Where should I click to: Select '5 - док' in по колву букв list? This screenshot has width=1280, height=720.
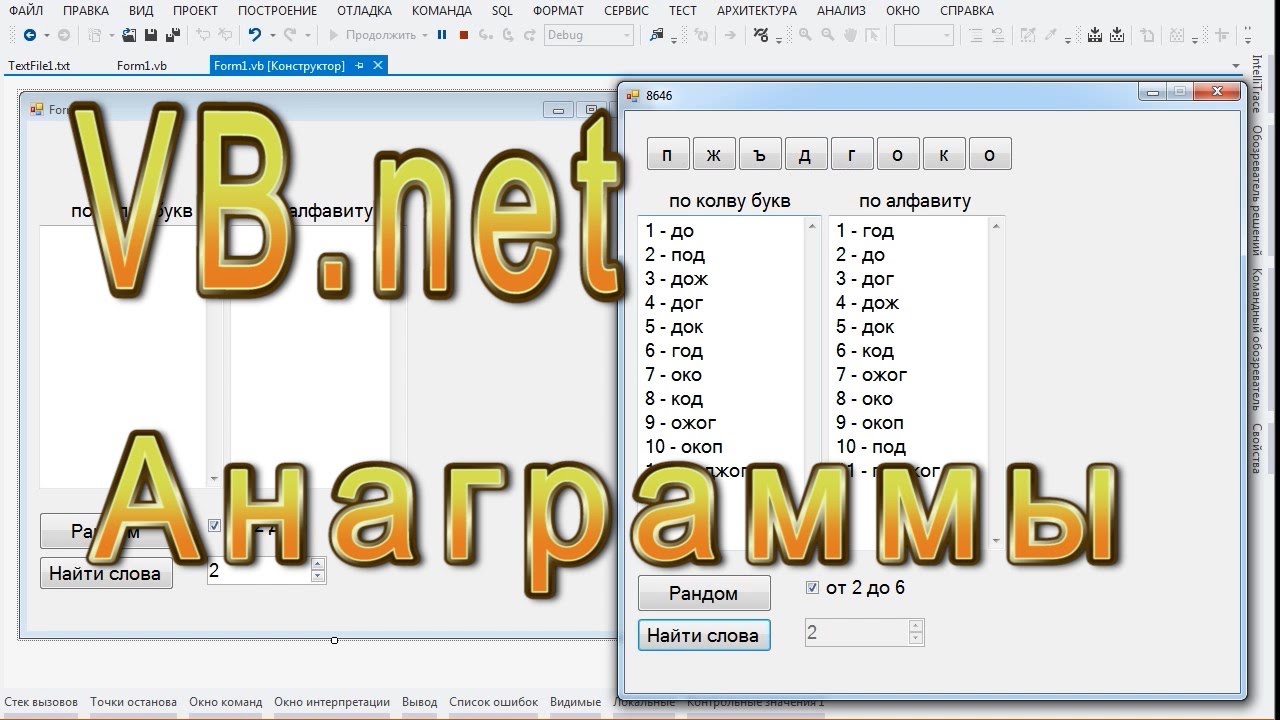[674, 327]
